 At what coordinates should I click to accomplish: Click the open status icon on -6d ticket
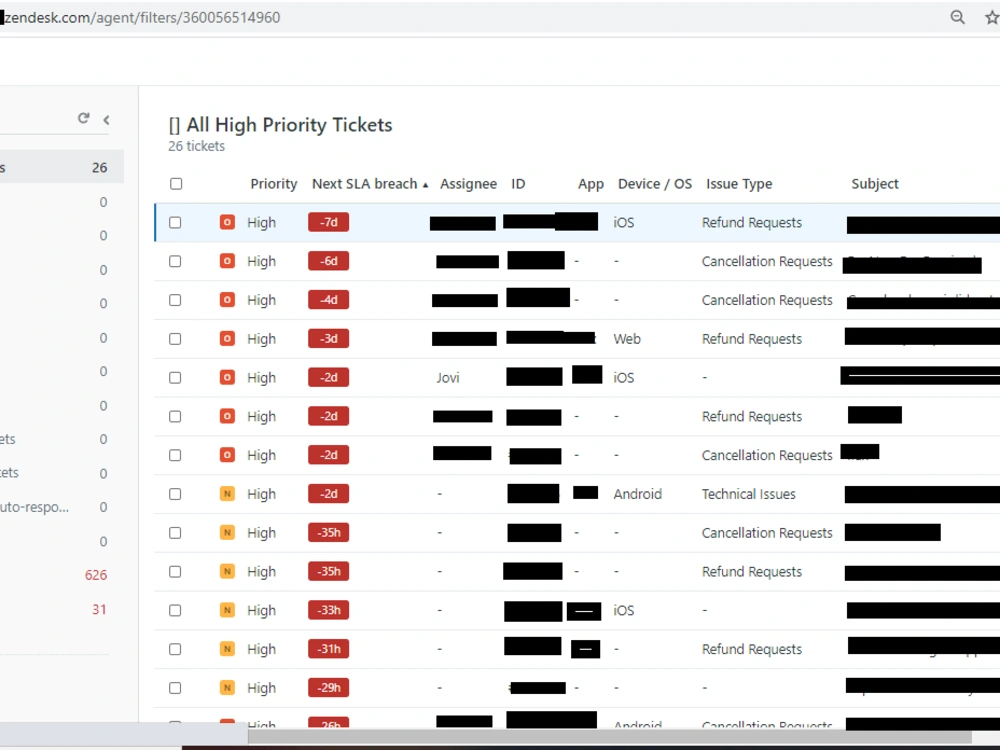pyautogui.click(x=227, y=261)
